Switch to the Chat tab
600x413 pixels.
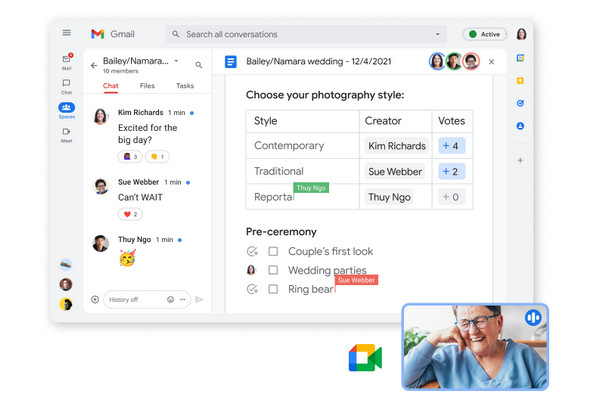pos(111,86)
